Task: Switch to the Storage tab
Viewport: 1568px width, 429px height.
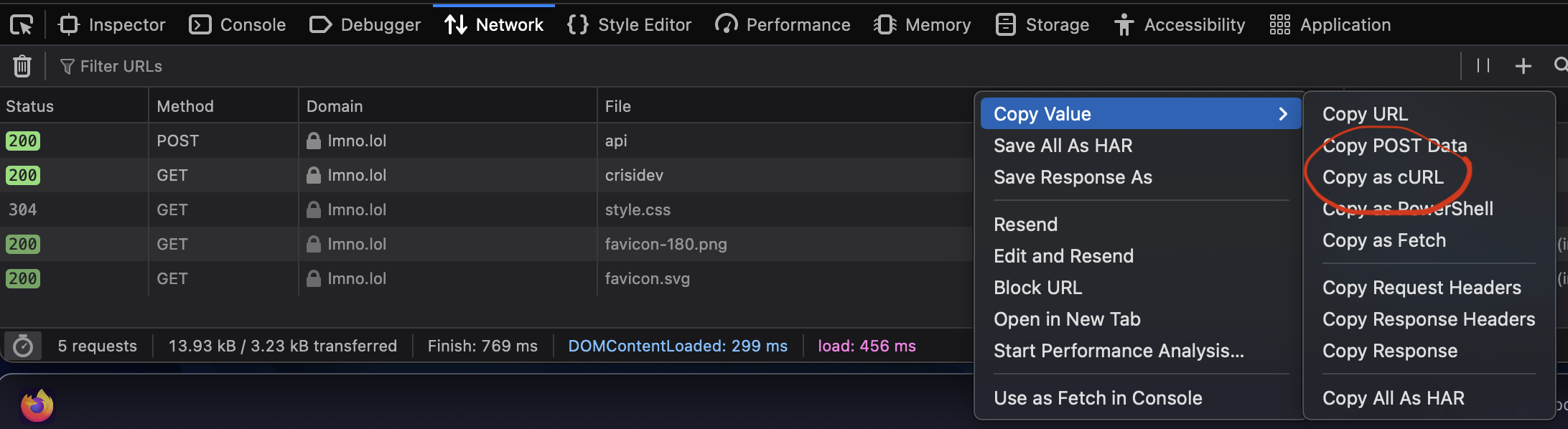Action: tap(1042, 25)
